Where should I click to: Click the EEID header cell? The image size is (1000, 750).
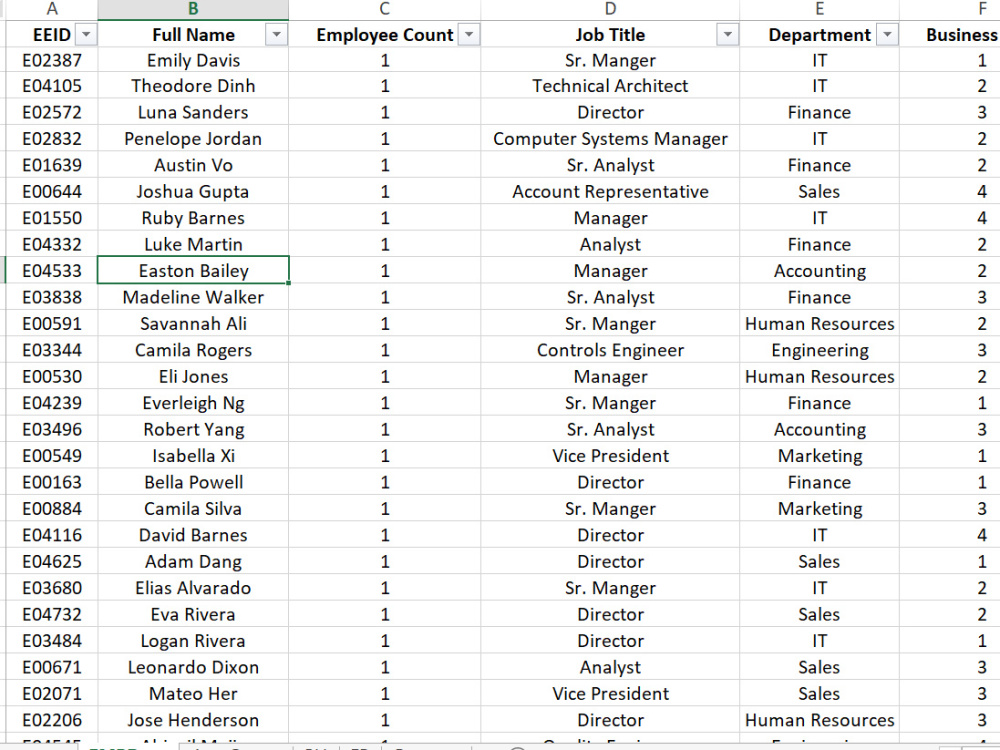pos(52,34)
